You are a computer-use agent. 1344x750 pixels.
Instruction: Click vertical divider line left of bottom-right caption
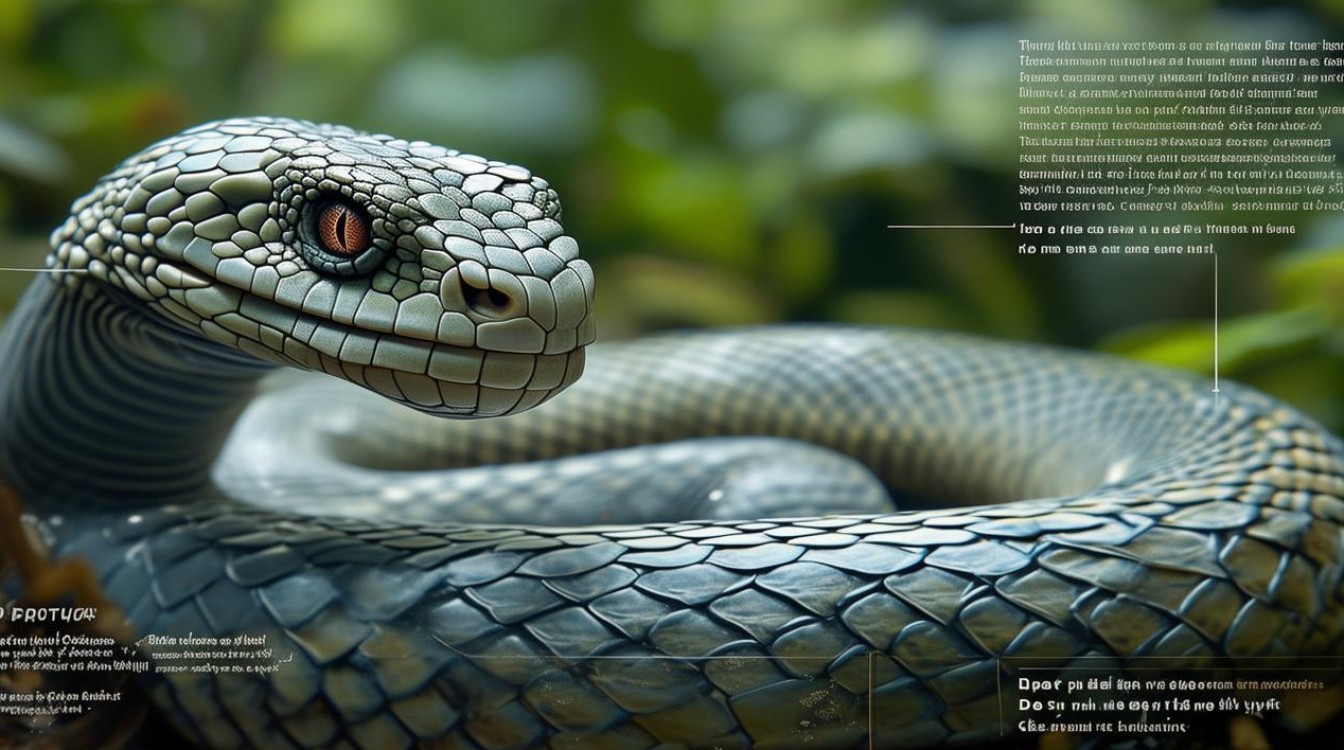pos(1000,695)
